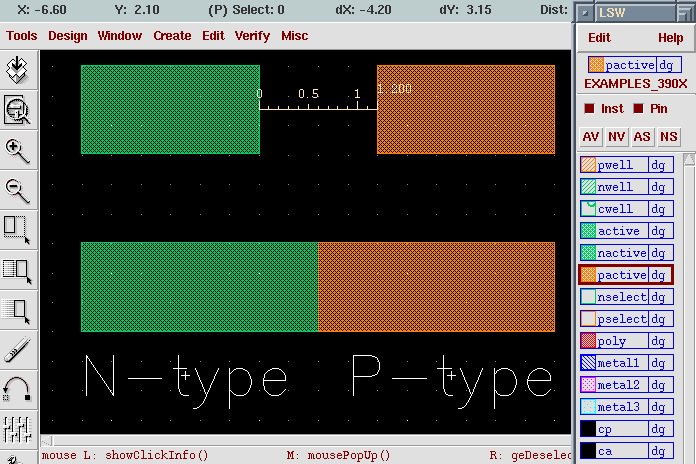Open the LSW Edit menu
696x464 pixels.
tap(599, 38)
